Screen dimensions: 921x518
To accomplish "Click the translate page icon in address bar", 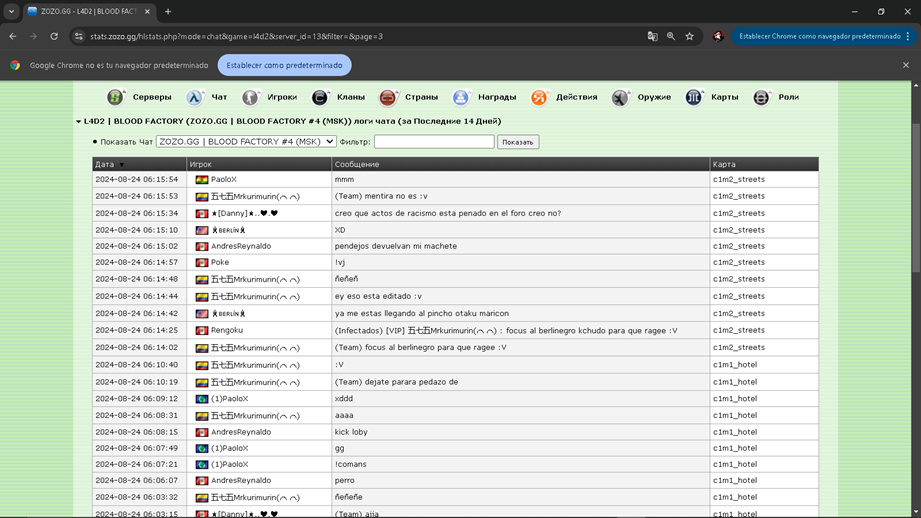I will tap(653, 36).
